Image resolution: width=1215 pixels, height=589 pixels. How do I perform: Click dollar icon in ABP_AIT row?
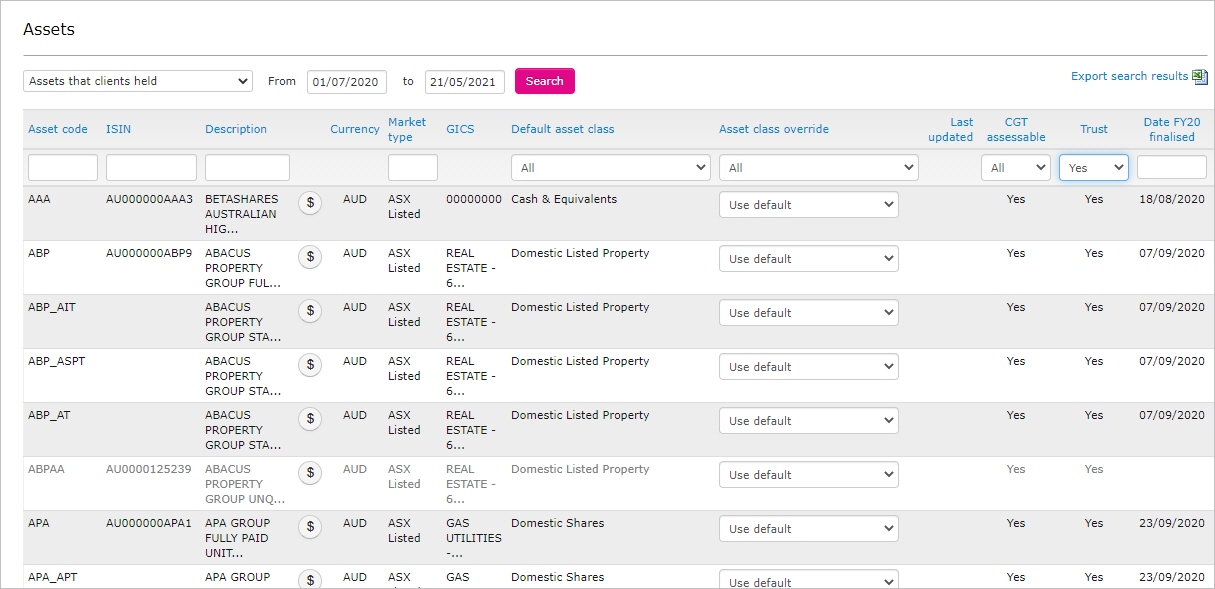click(x=310, y=311)
